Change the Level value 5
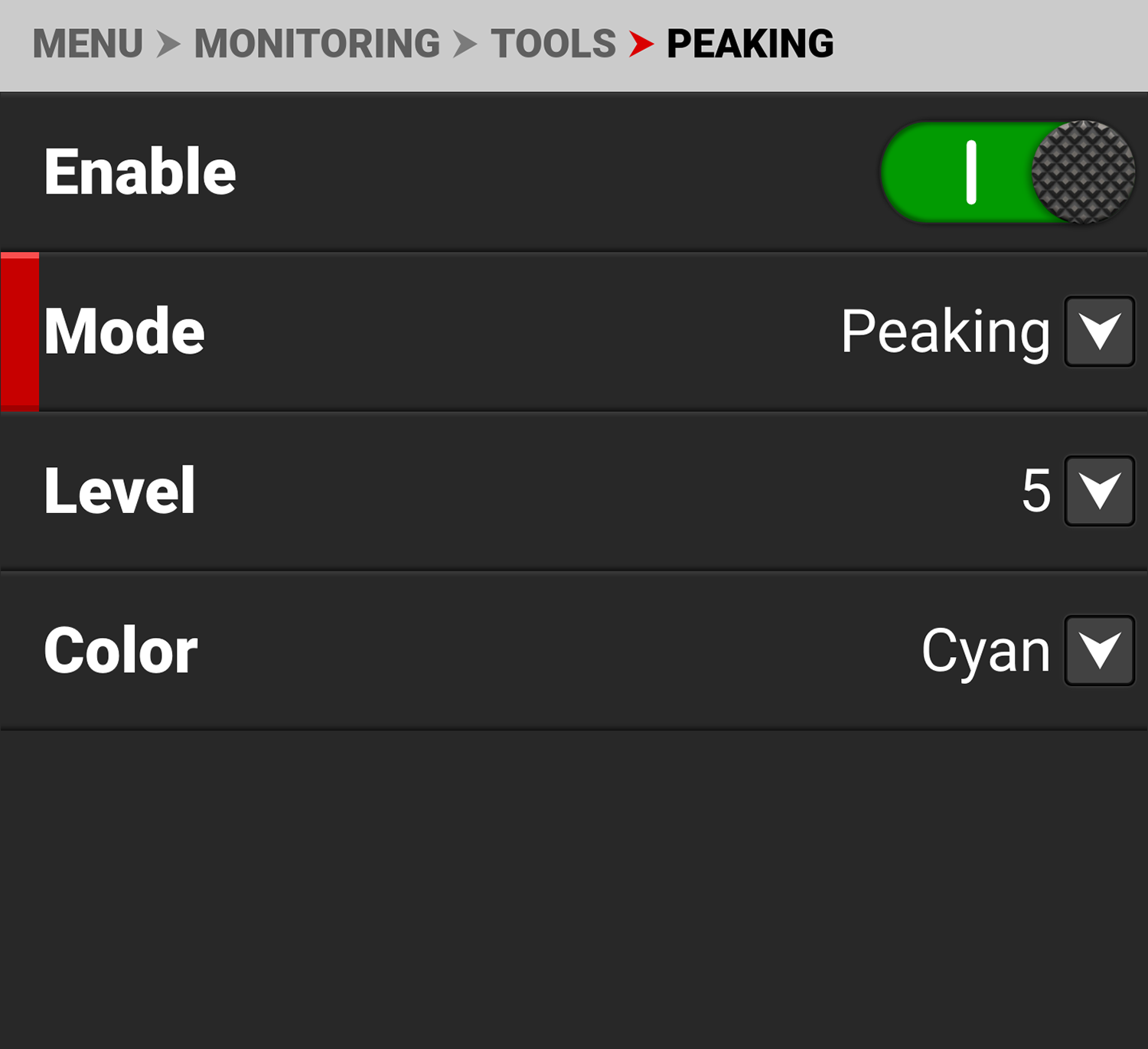Image resolution: width=1148 pixels, height=1049 pixels. 1036,491
